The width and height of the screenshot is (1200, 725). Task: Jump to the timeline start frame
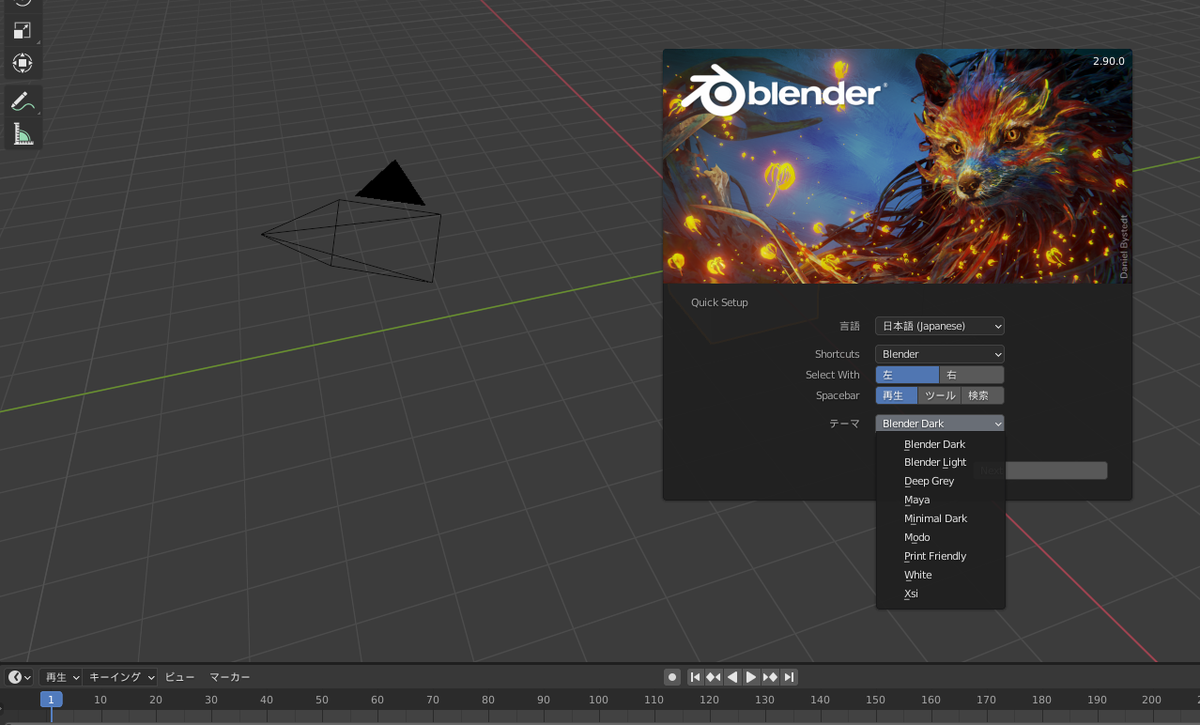coord(695,677)
